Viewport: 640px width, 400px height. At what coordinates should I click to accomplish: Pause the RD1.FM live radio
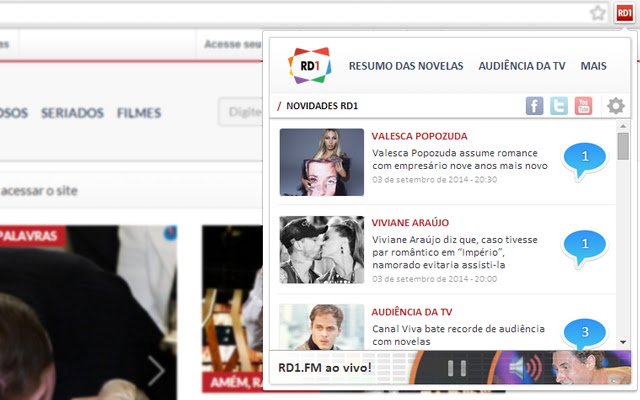click(x=457, y=368)
